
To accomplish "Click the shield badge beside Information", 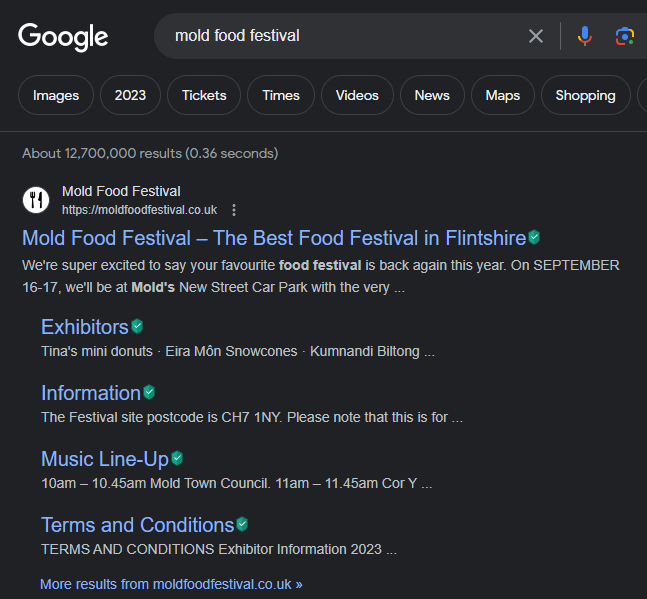I will pos(149,392).
